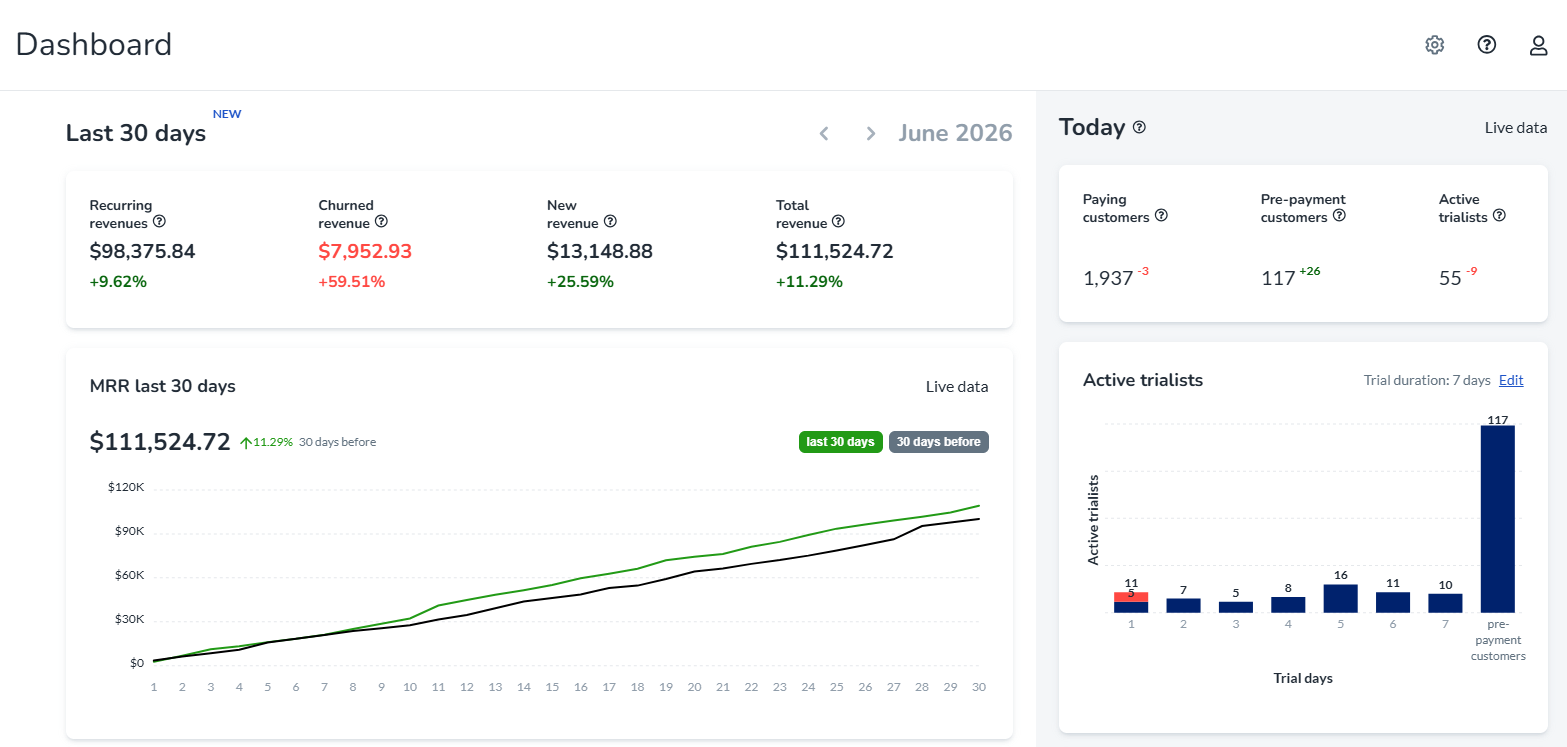The image size is (1567, 747).
Task: Show help for Active trialists metric
Action: pyautogui.click(x=1499, y=216)
